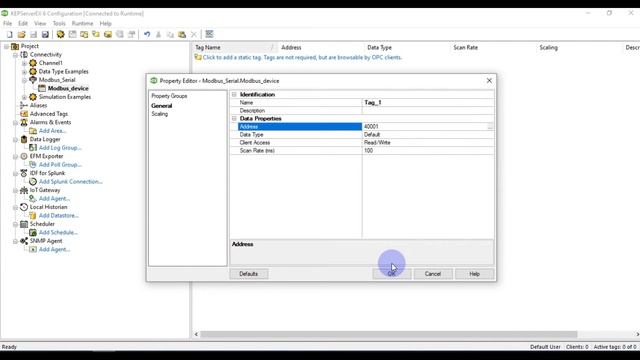Collapse the Alarms & Events node
Viewport: 640px width, 360px height.
click(x=16, y=122)
